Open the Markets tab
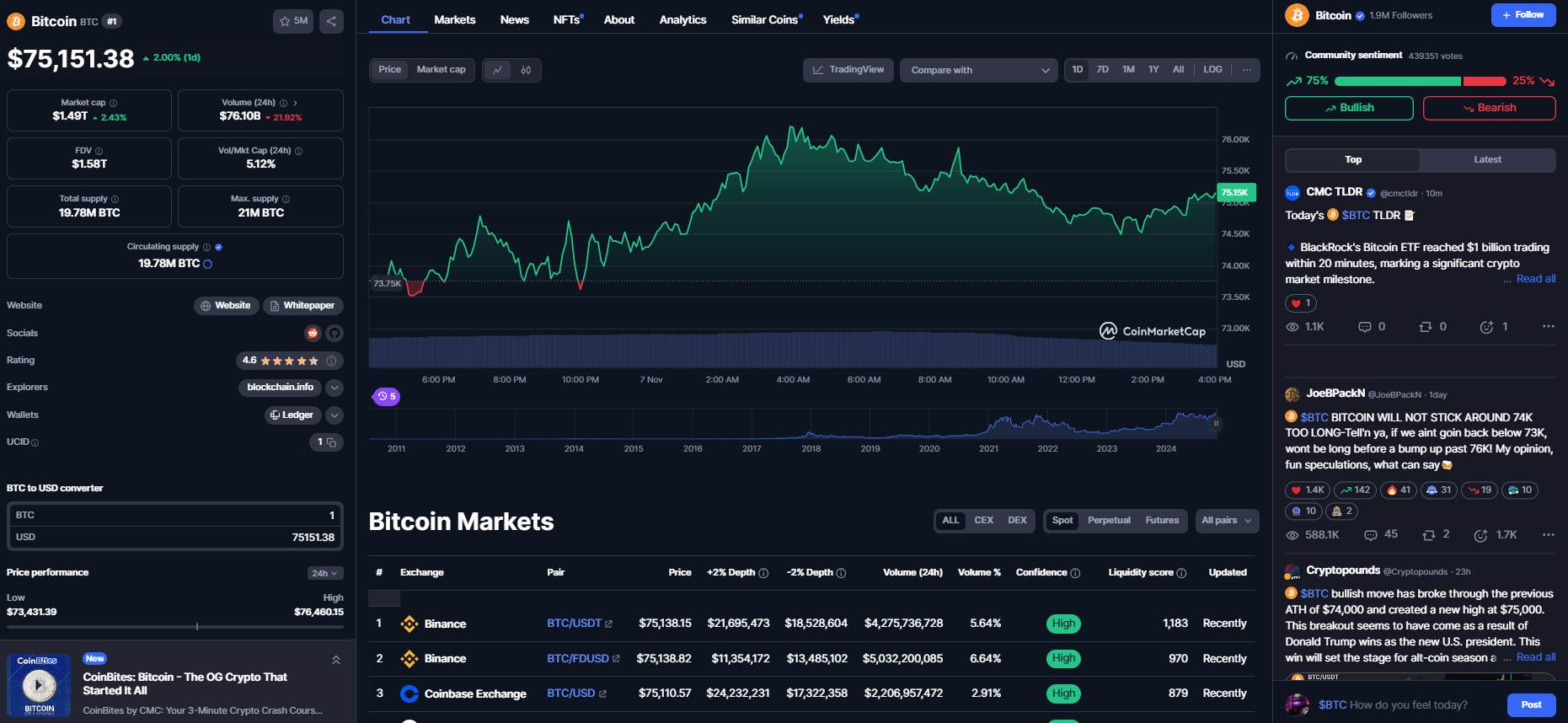The width and height of the screenshot is (1568, 723). click(455, 19)
